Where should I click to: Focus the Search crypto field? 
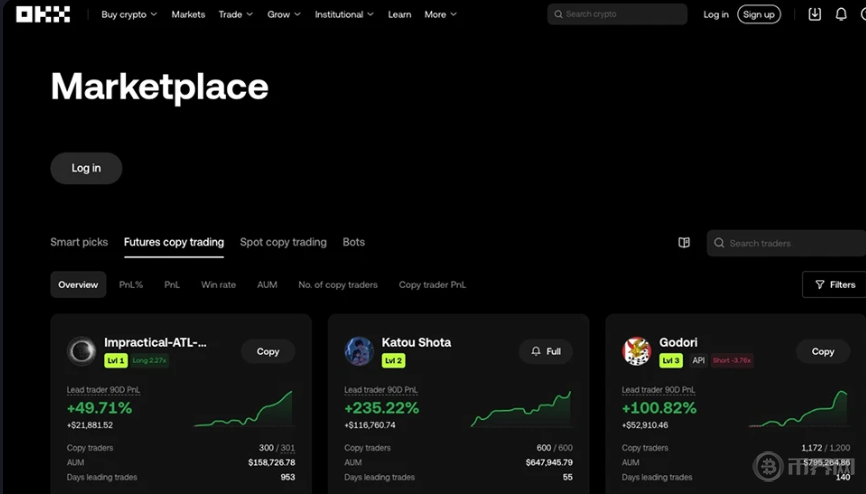(617, 14)
